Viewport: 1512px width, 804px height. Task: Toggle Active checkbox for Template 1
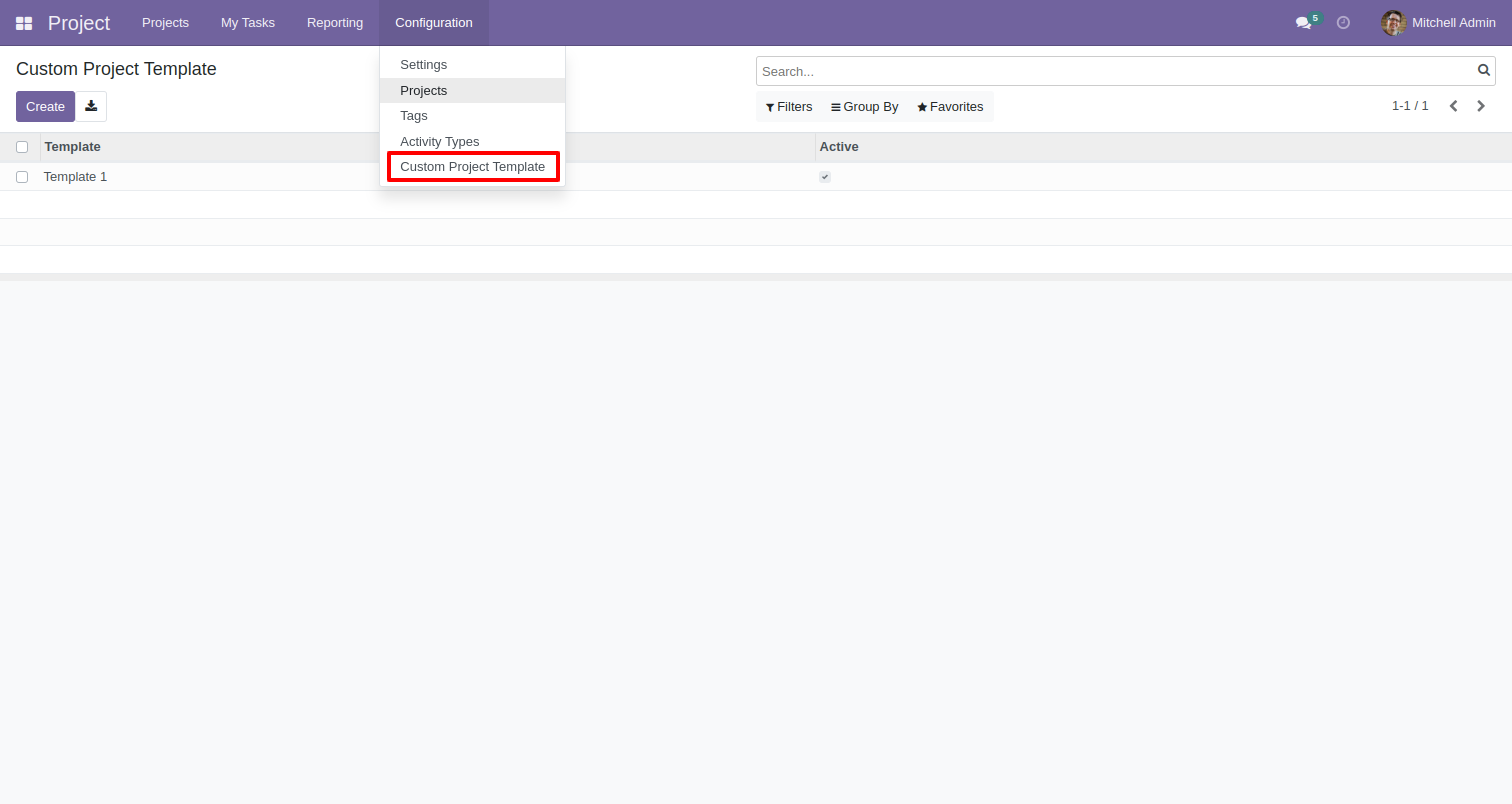click(x=825, y=177)
